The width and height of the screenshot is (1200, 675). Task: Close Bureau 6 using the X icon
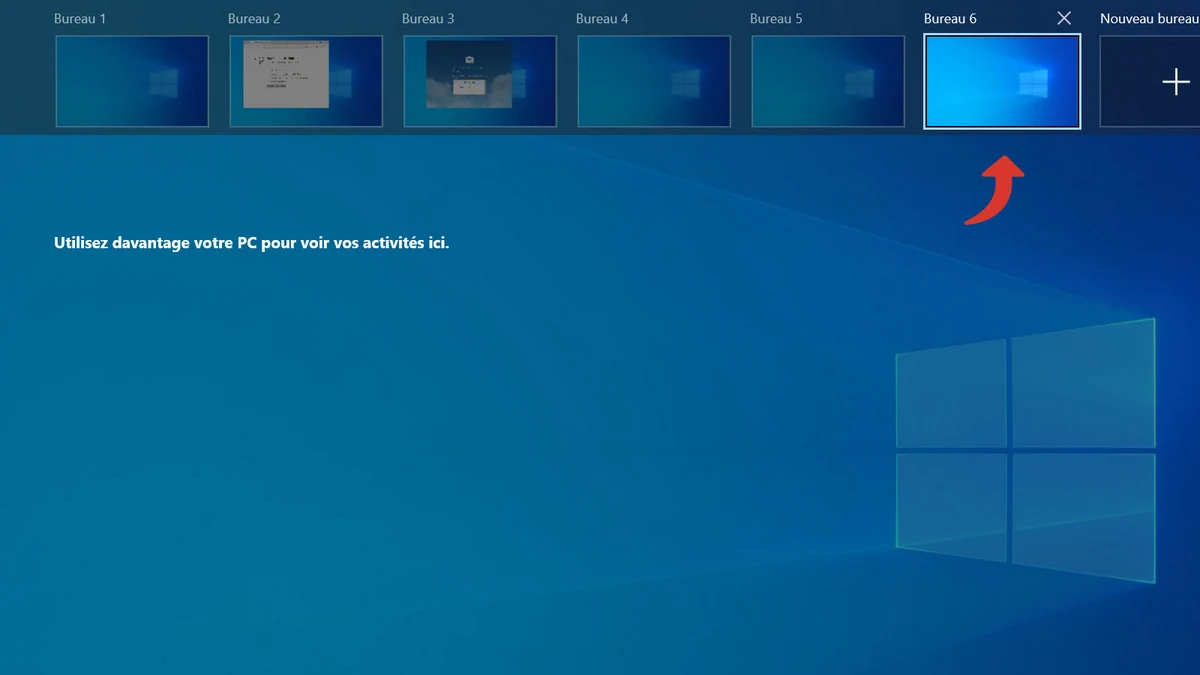1063,18
